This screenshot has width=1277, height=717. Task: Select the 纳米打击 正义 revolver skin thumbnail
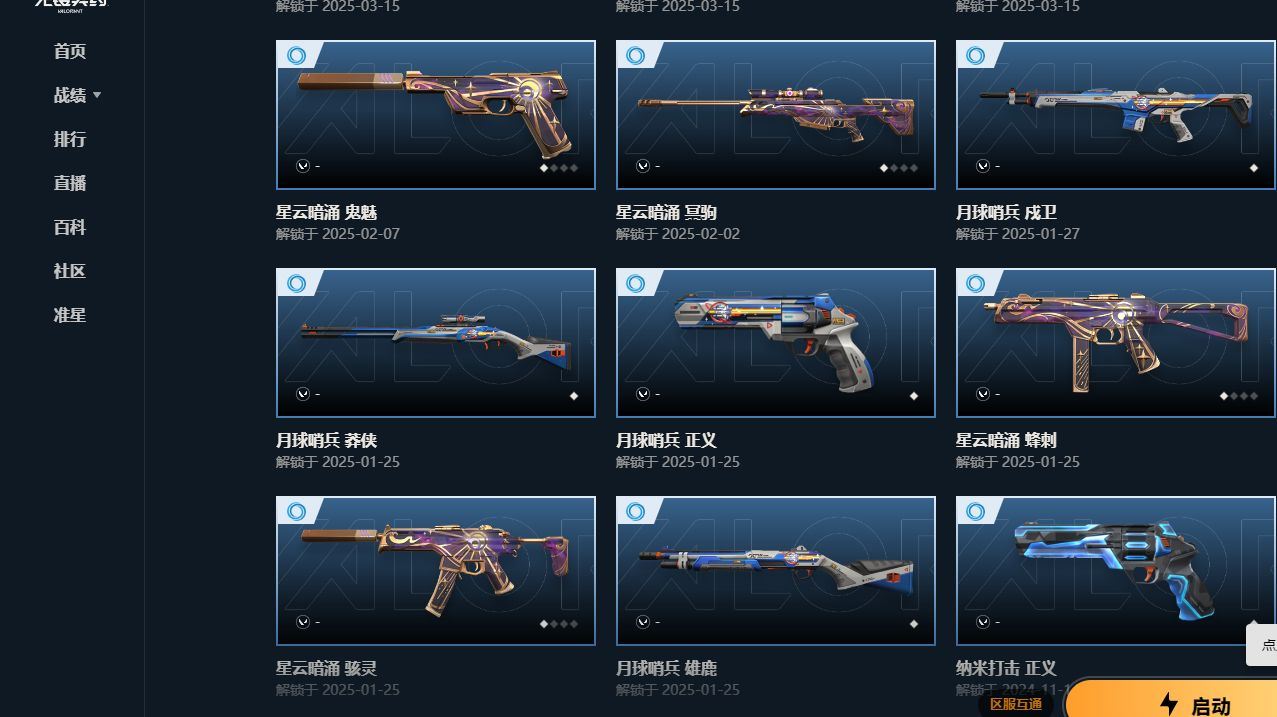(x=1116, y=571)
